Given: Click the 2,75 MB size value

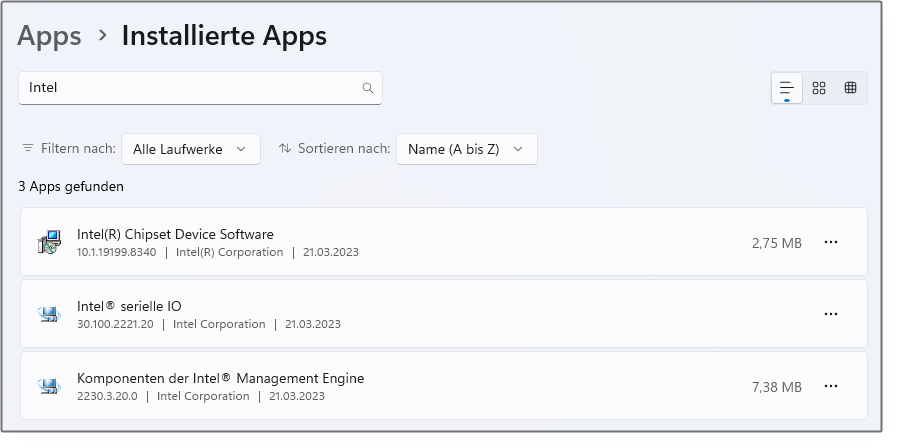Looking at the screenshot, I should point(777,243).
